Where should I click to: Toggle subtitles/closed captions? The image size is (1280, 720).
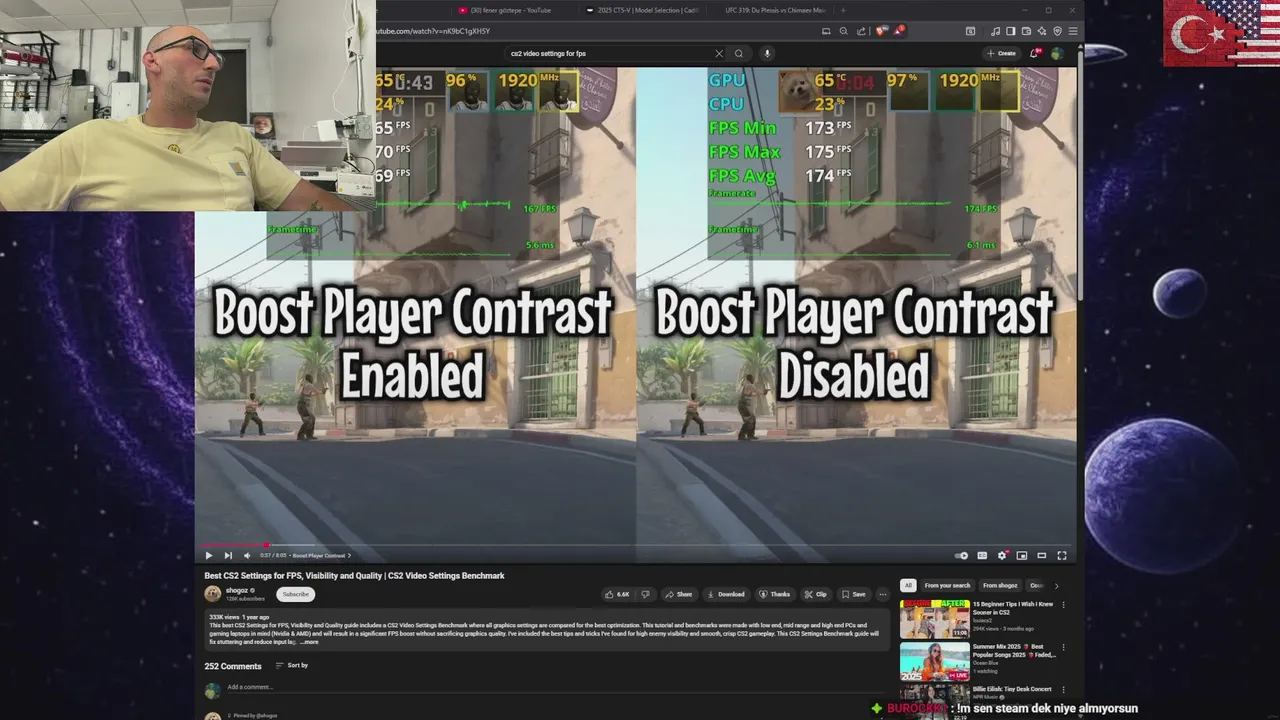(x=982, y=556)
